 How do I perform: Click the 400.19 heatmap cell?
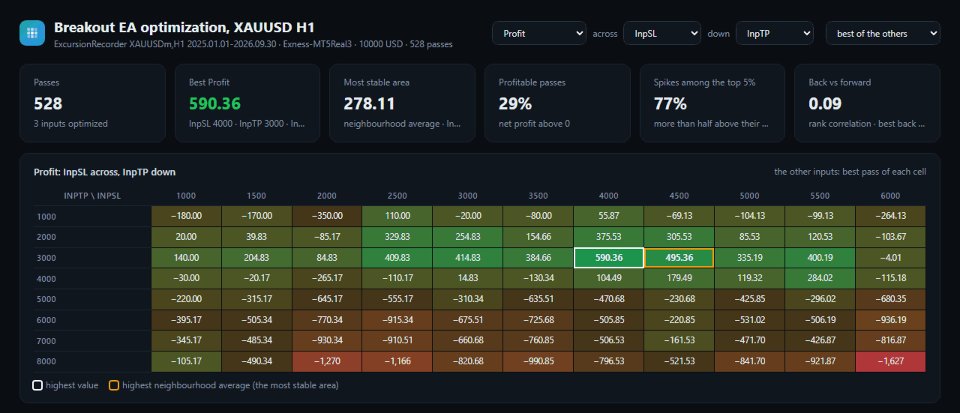tap(820, 258)
